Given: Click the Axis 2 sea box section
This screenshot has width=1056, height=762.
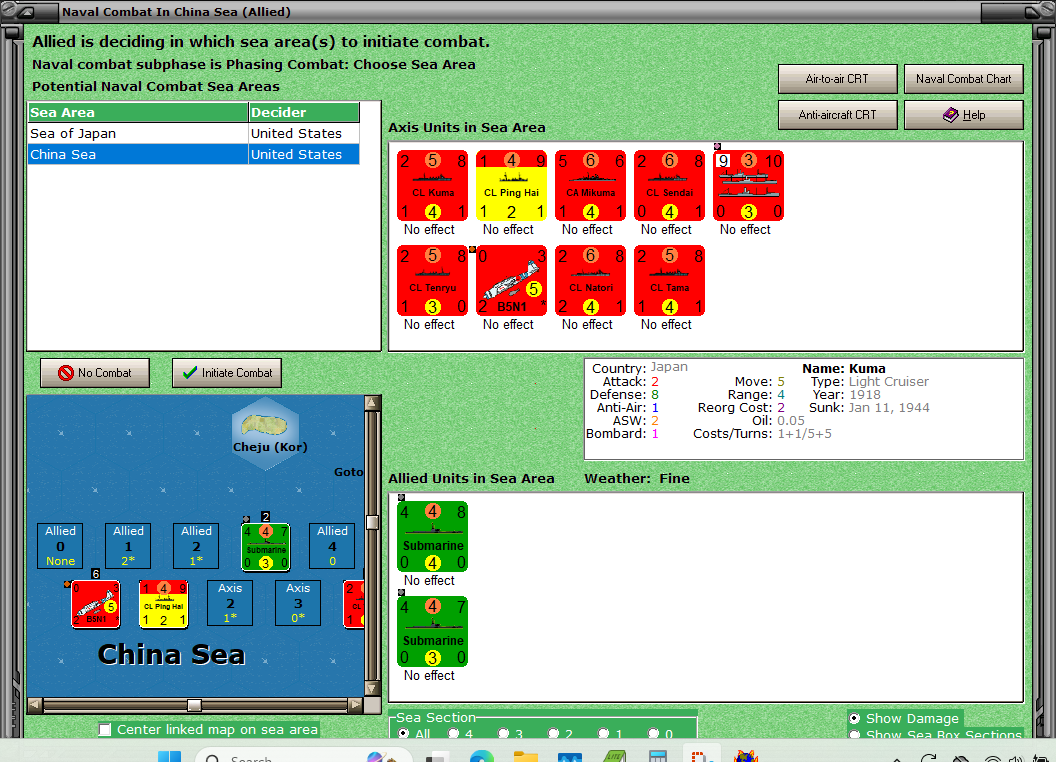Looking at the screenshot, I should (x=230, y=603).
